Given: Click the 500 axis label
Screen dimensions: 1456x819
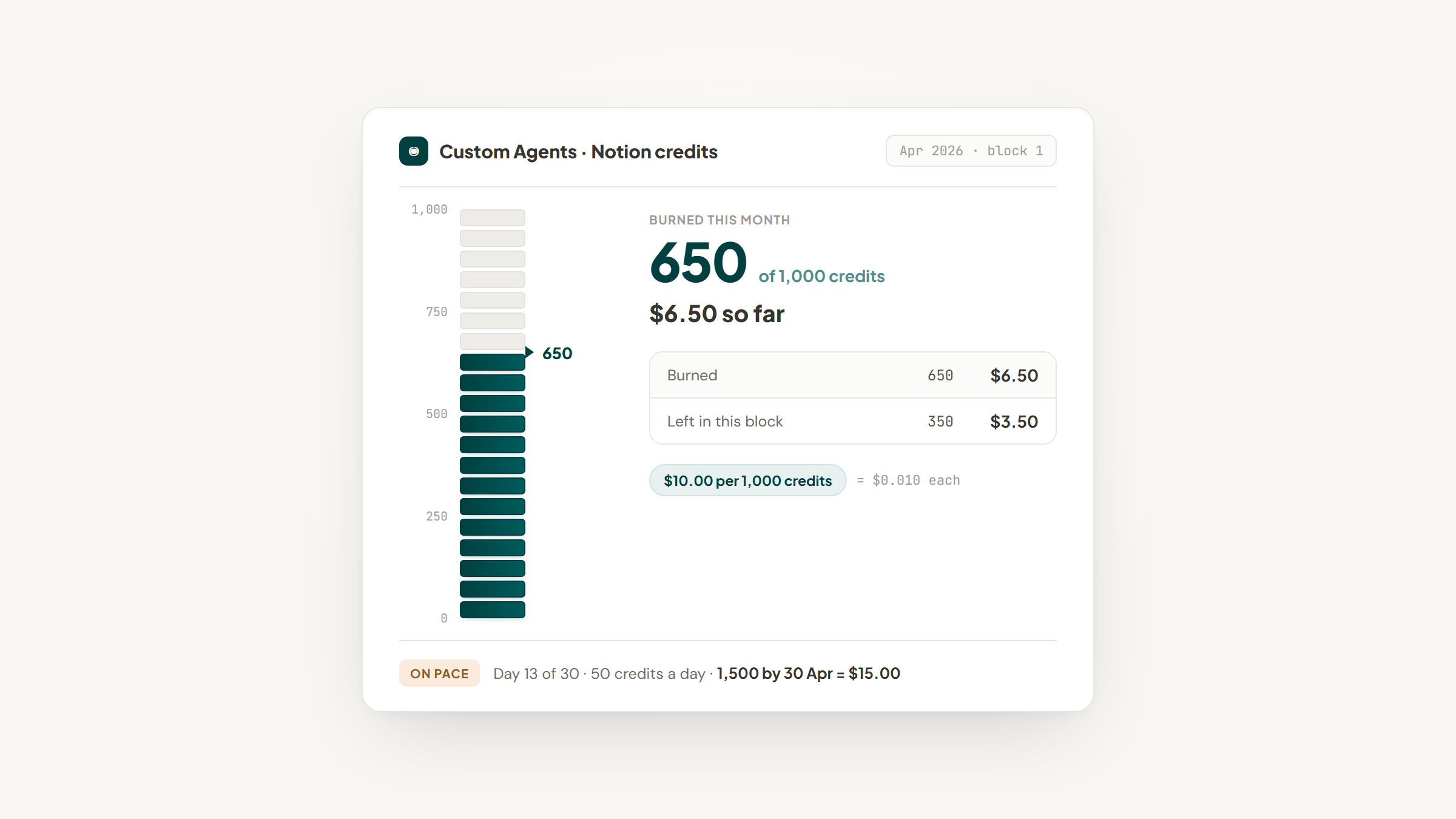Looking at the screenshot, I should tap(437, 414).
